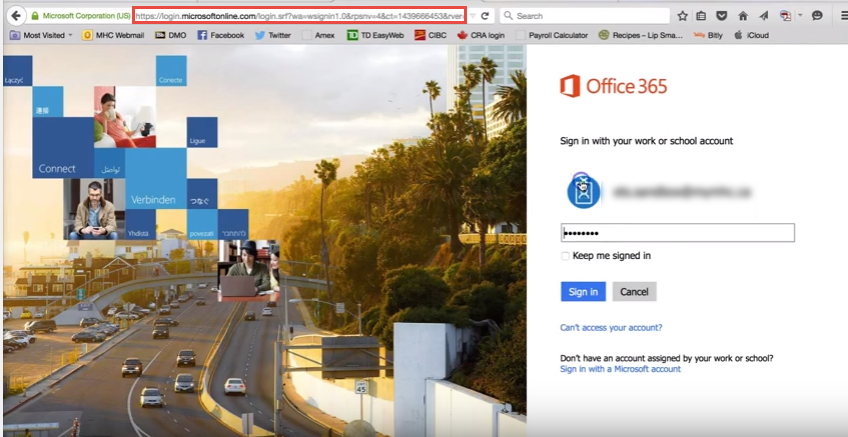Click the account badge avatar icon
This screenshot has height=437, width=848.
tap(584, 191)
